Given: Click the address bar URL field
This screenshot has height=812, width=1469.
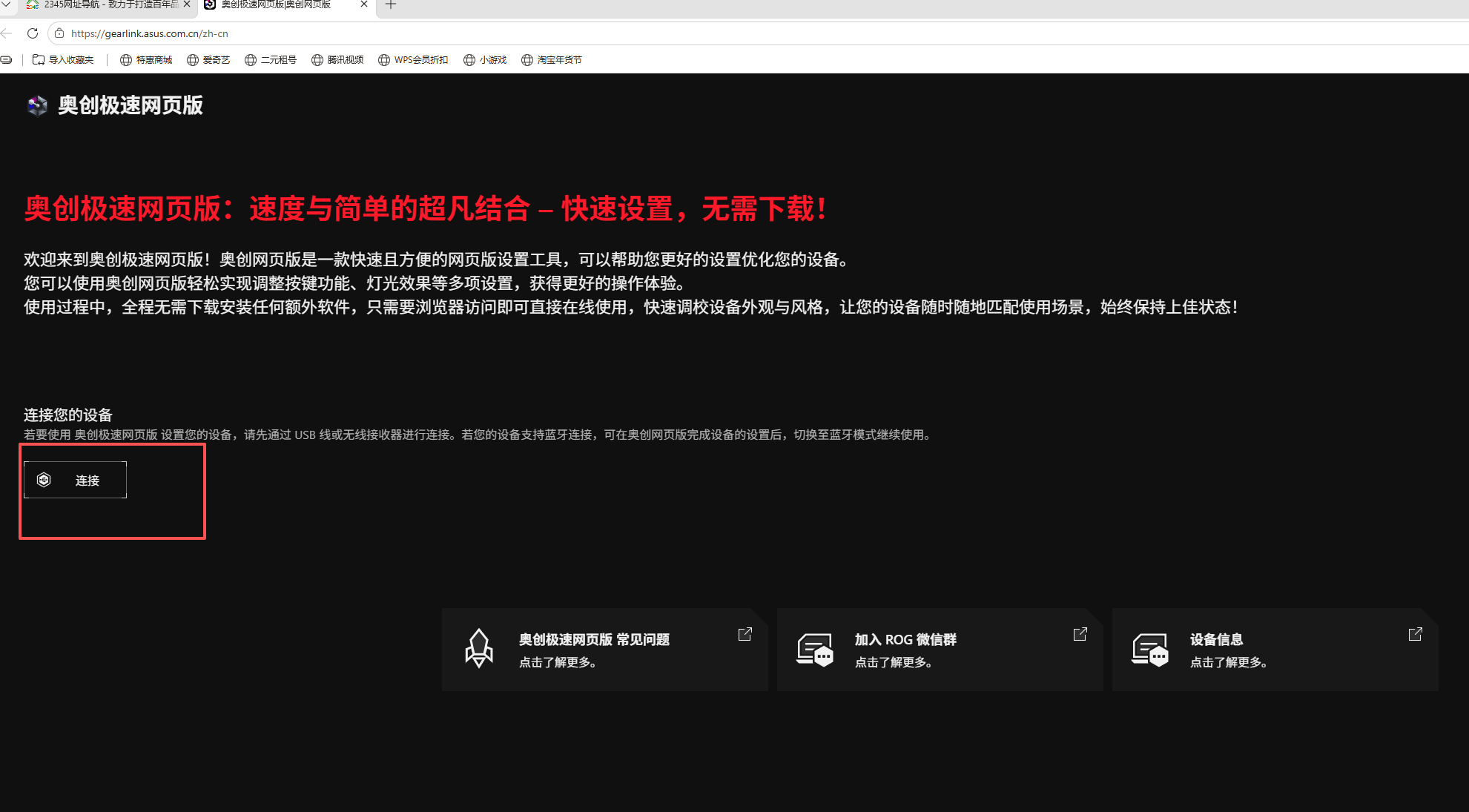Looking at the screenshot, I should click(x=756, y=33).
